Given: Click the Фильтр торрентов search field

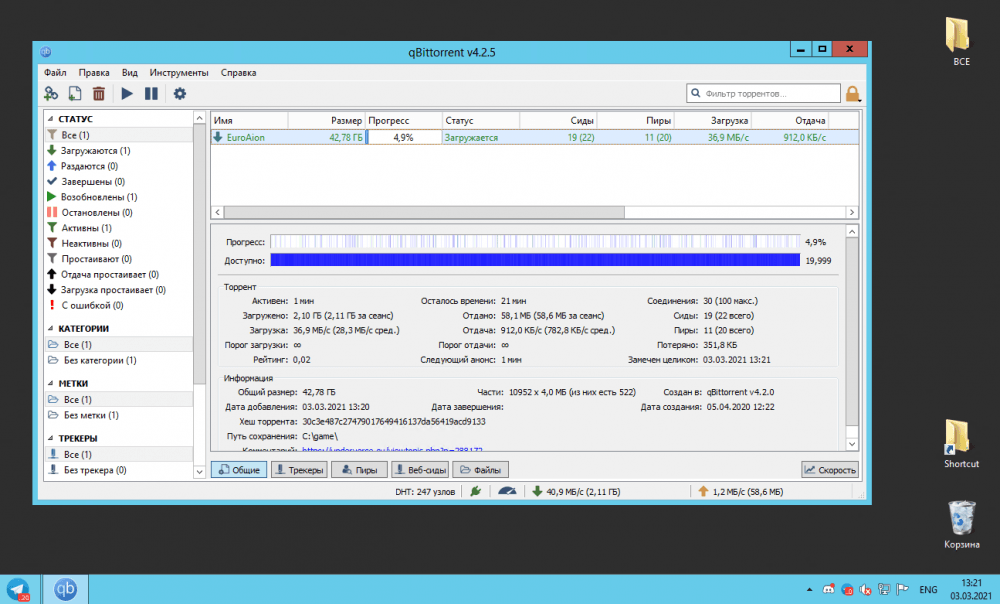Looking at the screenshot, I should (x=765, y=93).
